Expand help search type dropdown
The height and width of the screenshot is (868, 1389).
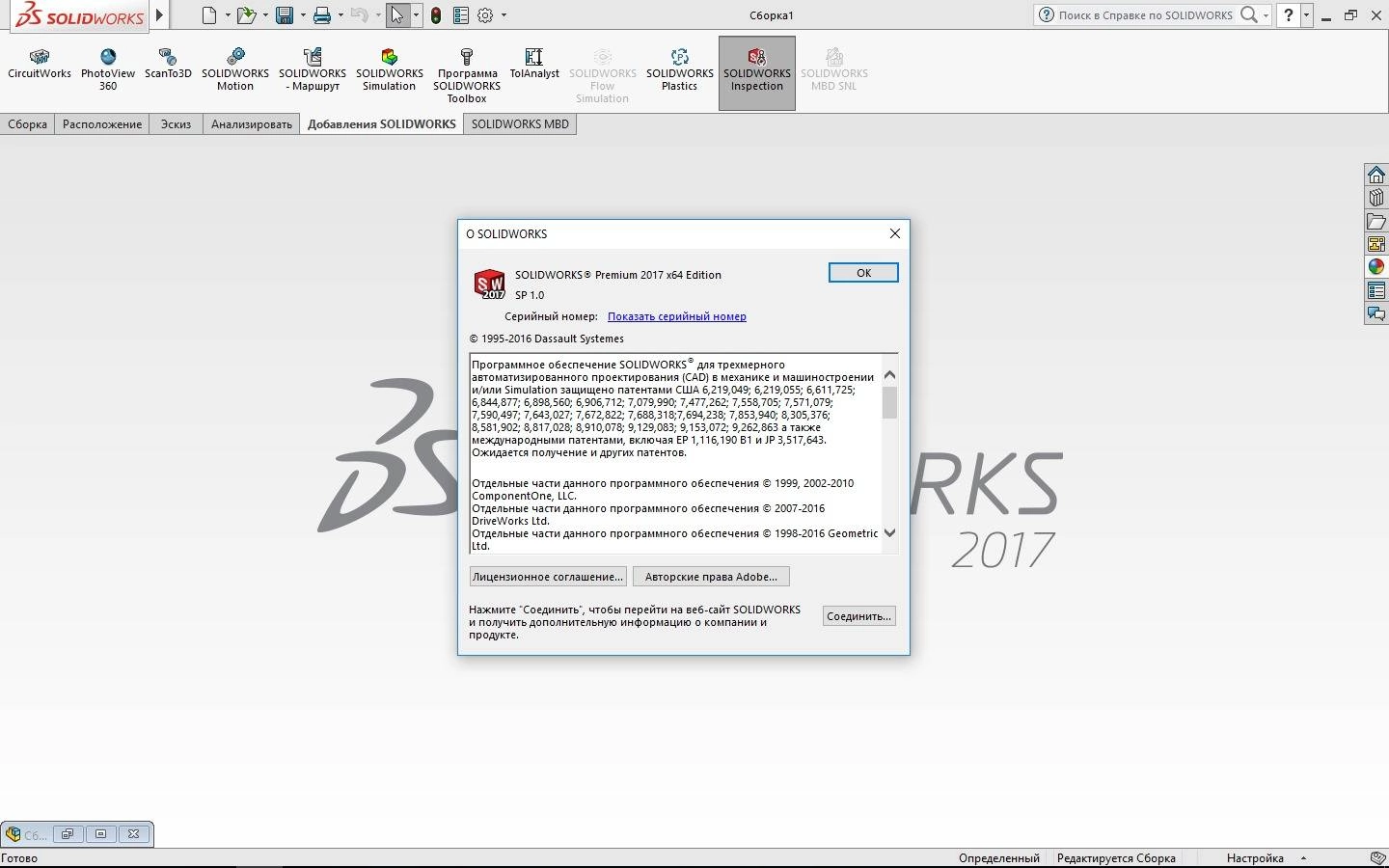click(x=1266, y=15)
